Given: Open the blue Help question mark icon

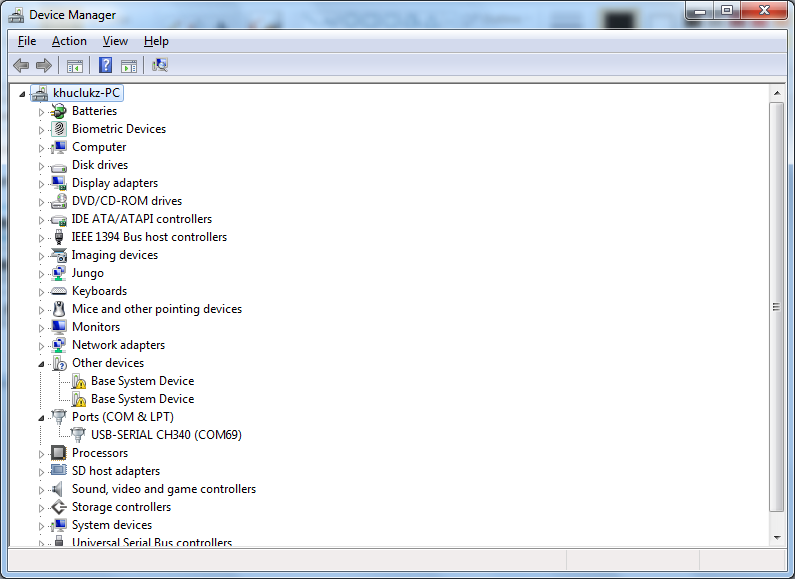Looking at the screenshot, I should [105, 65].
